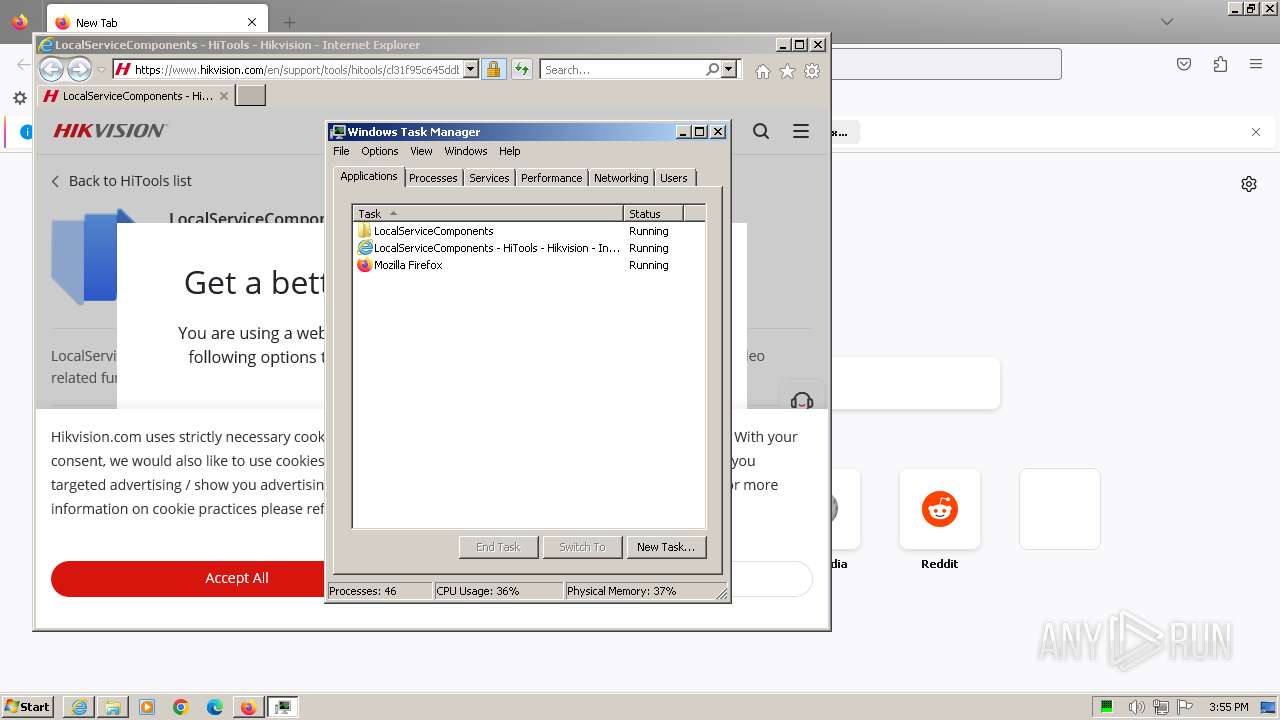This screenshot has width=1280, height=720.
Task: Open Windows menu in Task Manager
Action: (466, 151)
